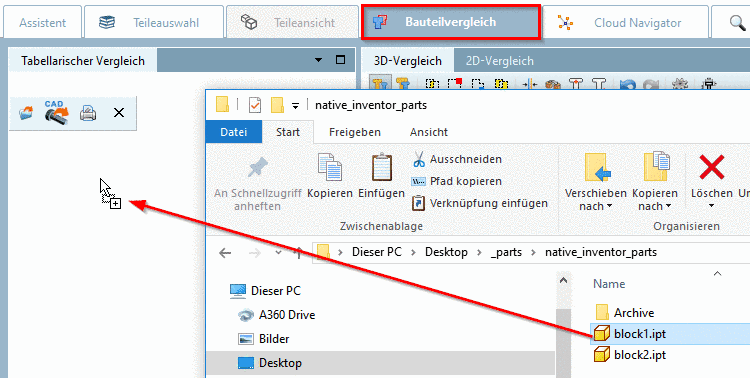The image size is (750, 378).
Task: Switch to the Teileauswahl tab
Action: [x=154, y=22]
